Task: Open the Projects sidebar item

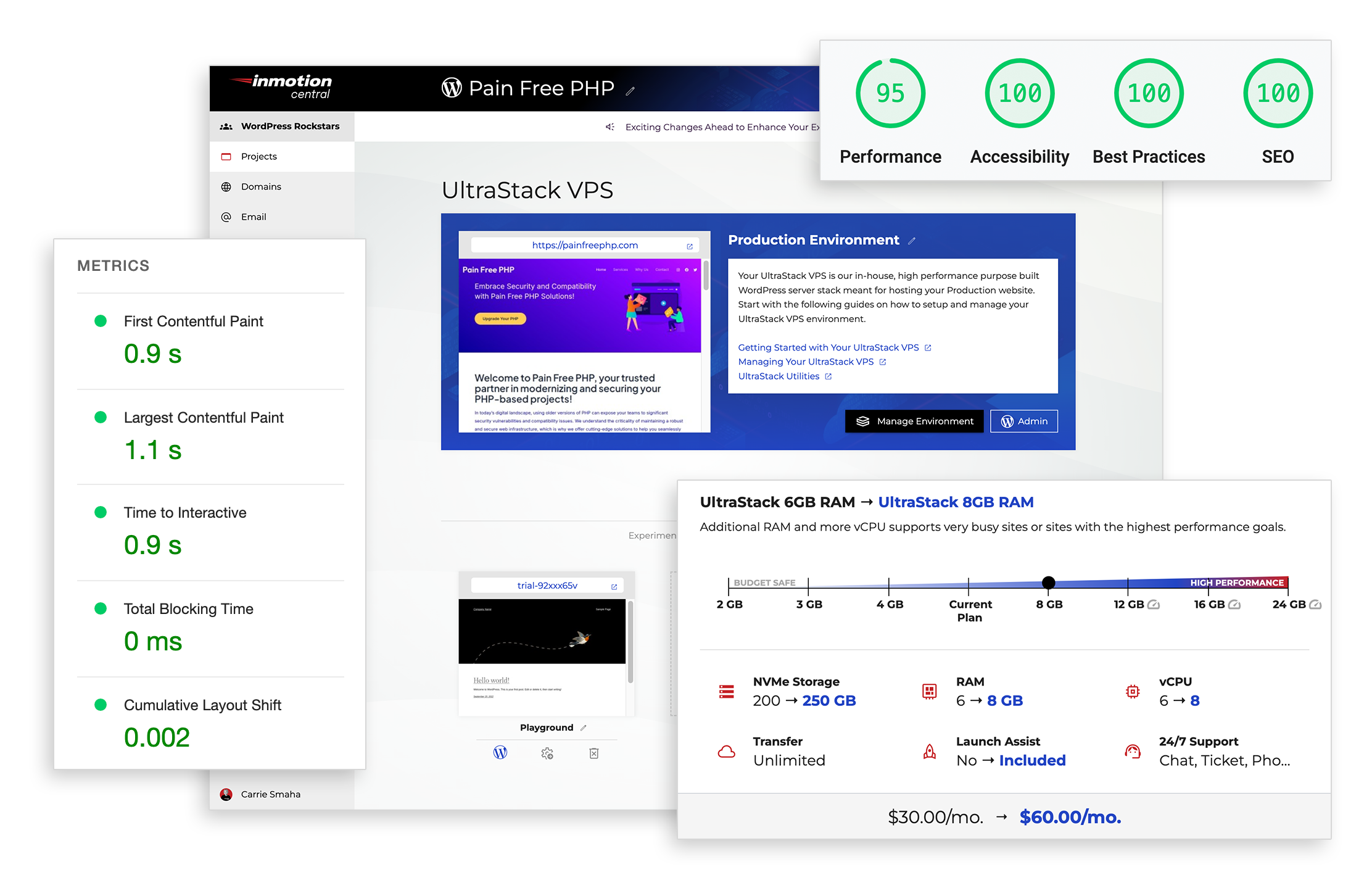Action: 259,157
